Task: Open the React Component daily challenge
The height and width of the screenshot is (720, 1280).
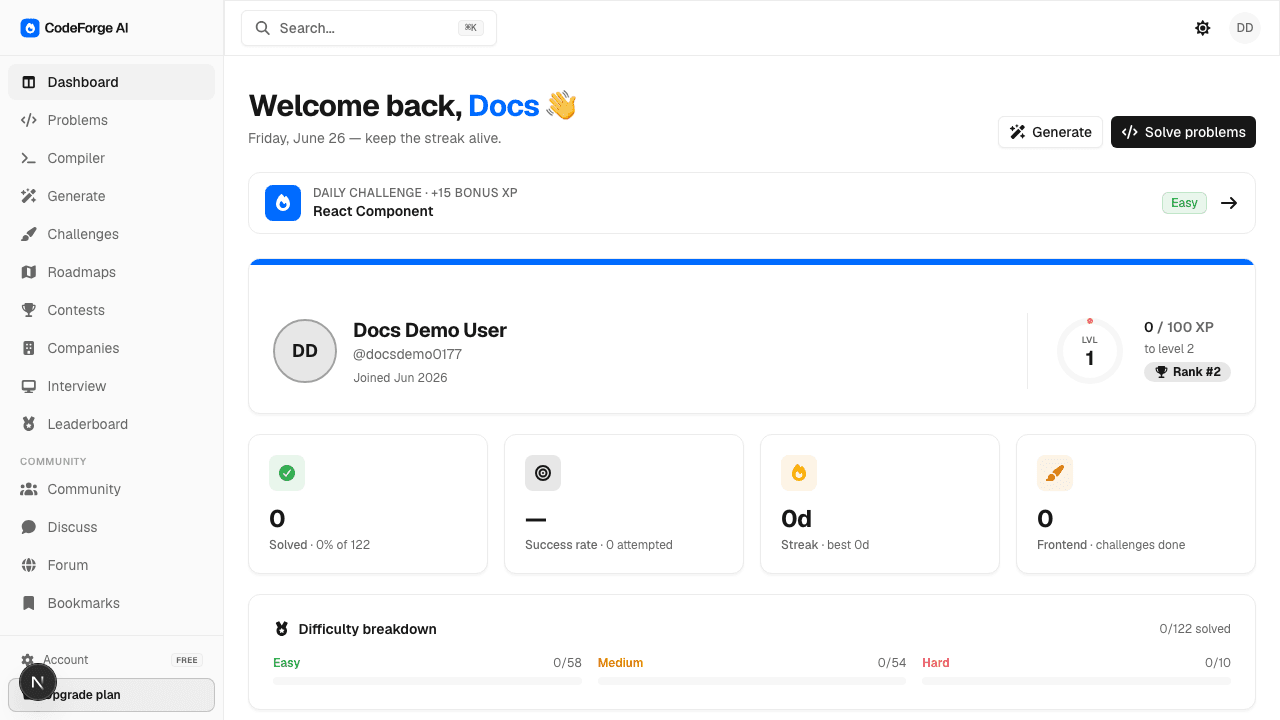Action: [752, 203]
